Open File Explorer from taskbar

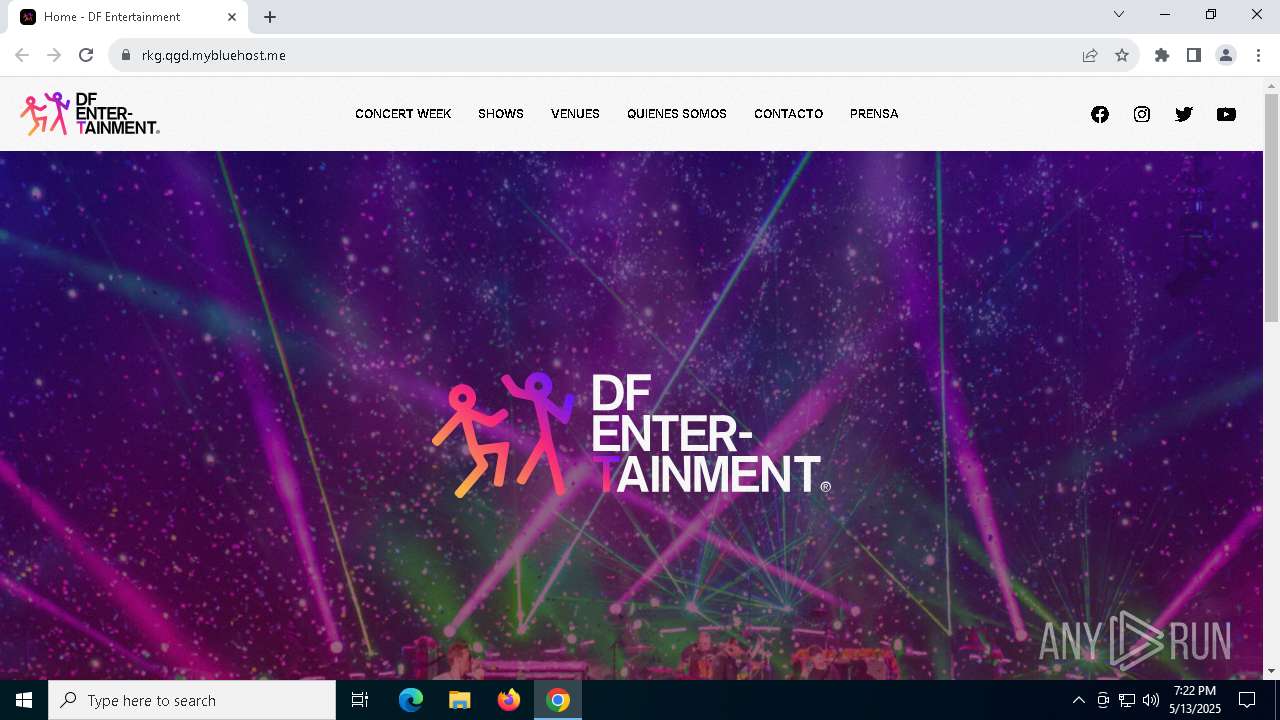[x=460, y=700]
